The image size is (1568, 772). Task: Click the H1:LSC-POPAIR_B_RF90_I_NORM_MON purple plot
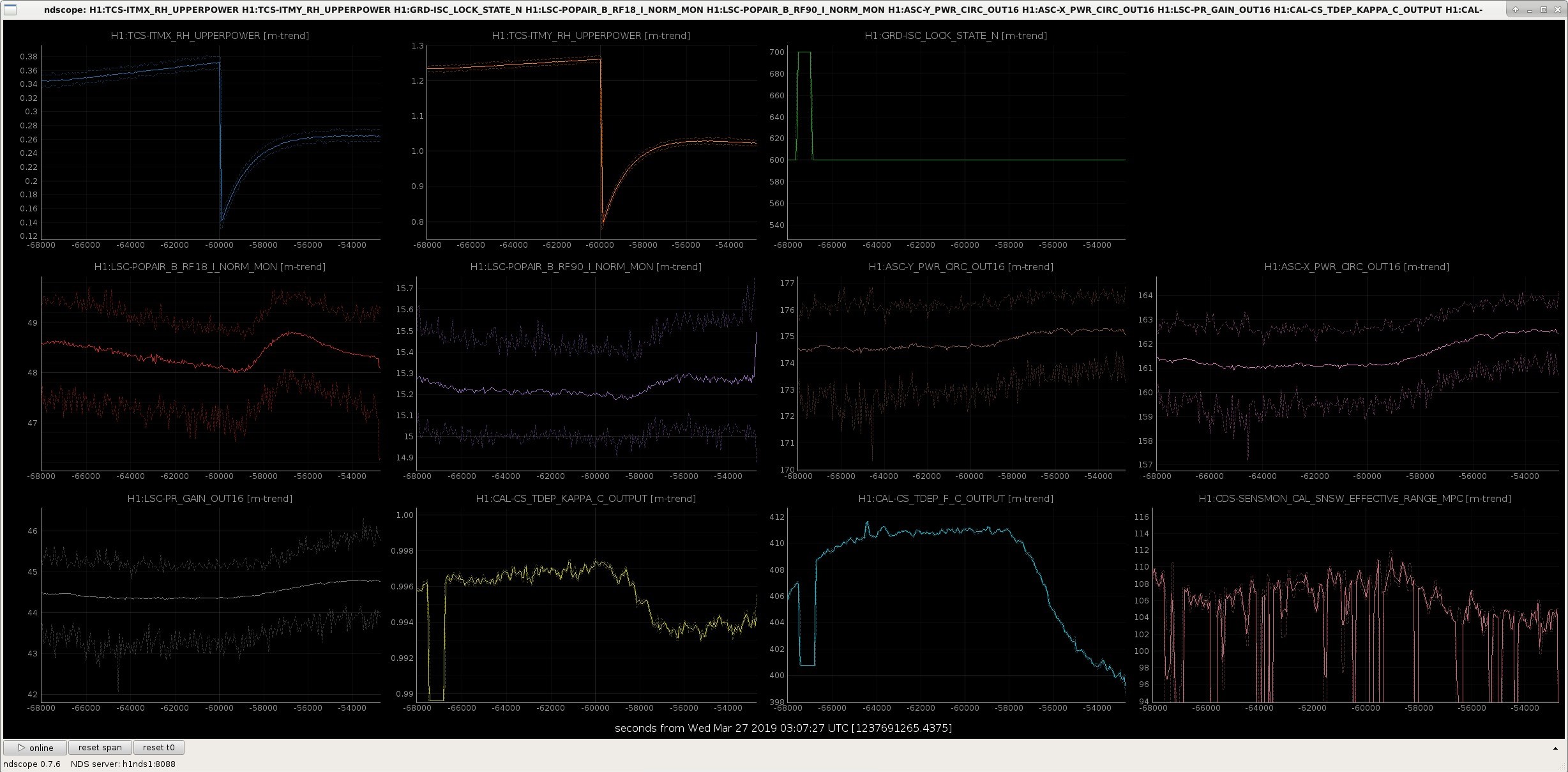pyautogui.click(x=587, y=374)
